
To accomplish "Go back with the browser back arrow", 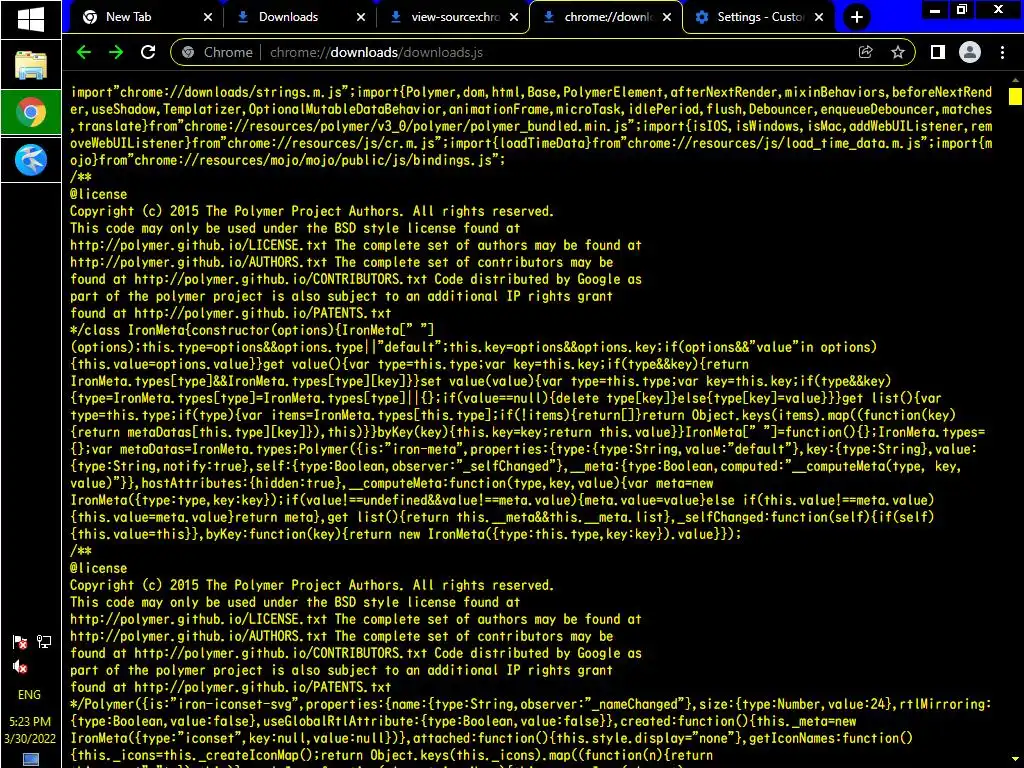I will point(84,52).
